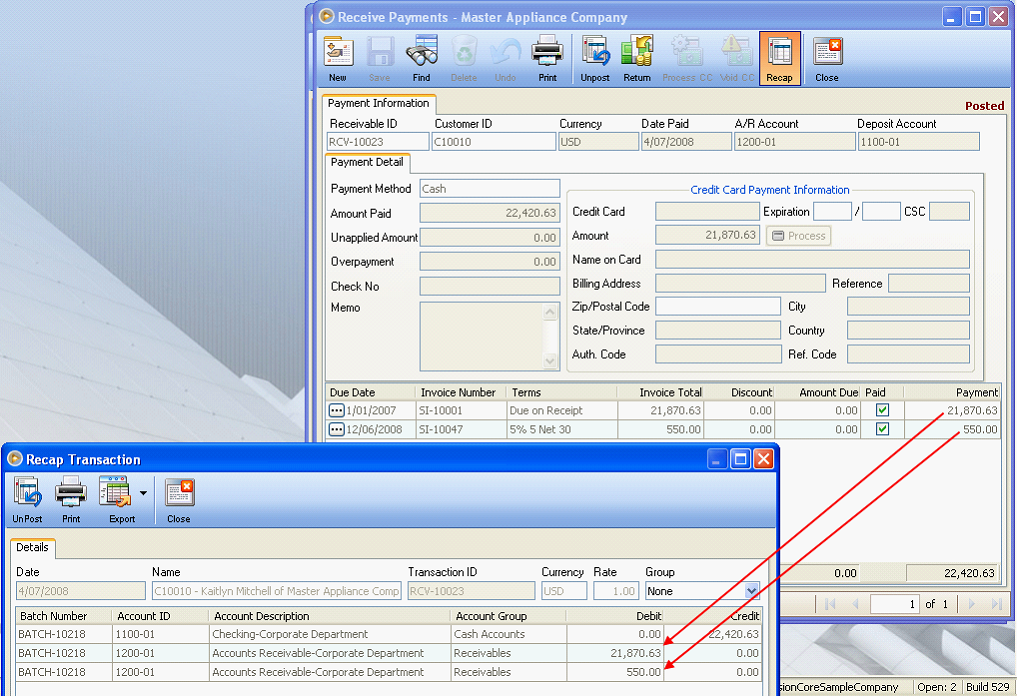Image resolution: width=1018 pixels, height=697 pixels.
Task: Click the 5% 5 Net 30 terms cell
Action: [x=562, y=430]
